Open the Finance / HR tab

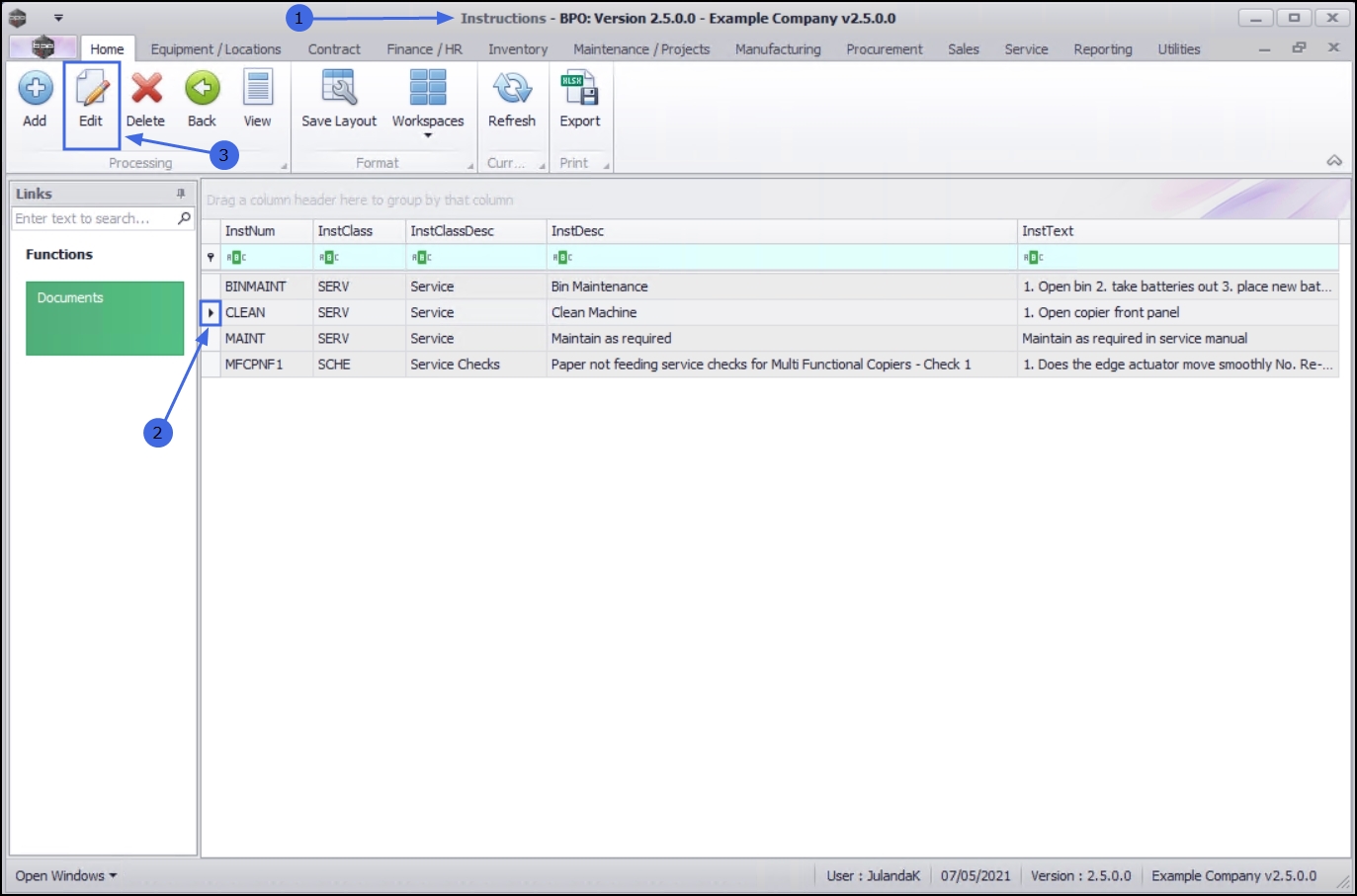(x=424, y=49)
